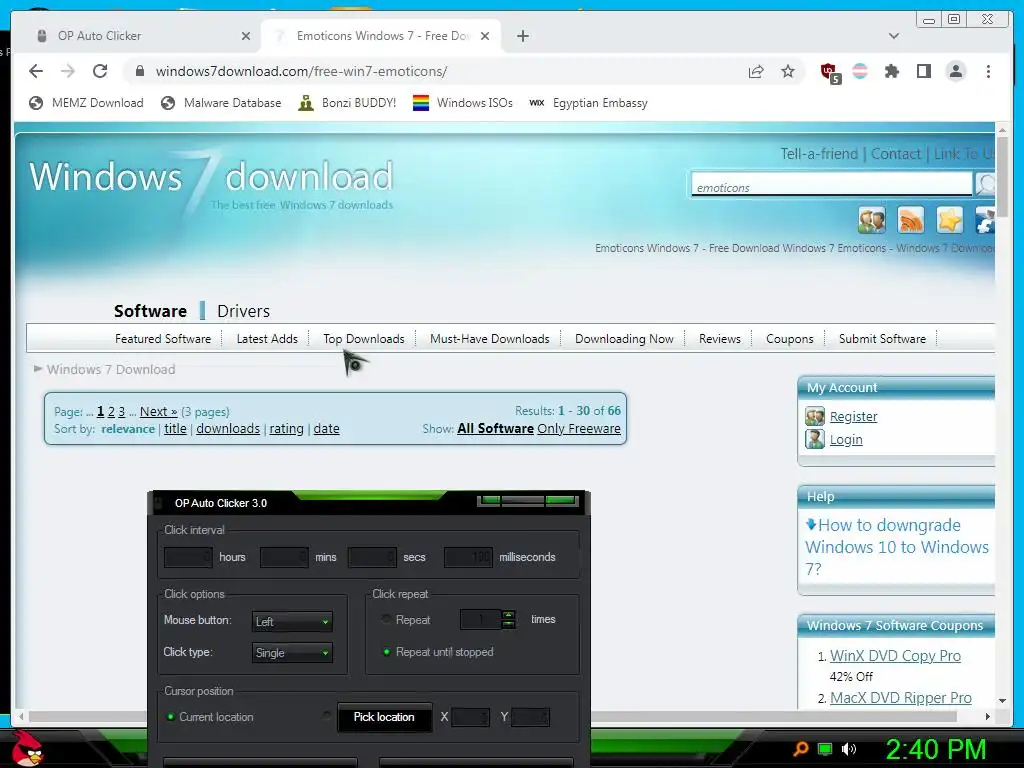Screen dimensions: 1024x768
Task: Open Coupons menu item
Action: tap(790, 338)
